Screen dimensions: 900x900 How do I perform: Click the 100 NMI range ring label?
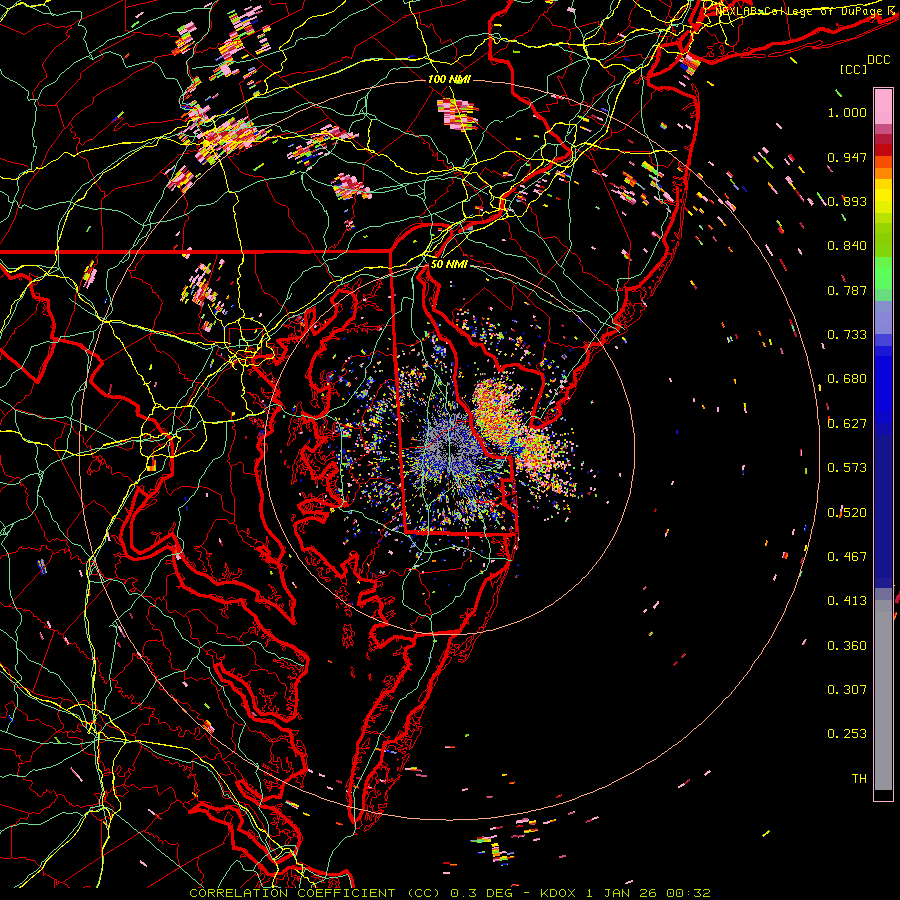coord(449,79)
